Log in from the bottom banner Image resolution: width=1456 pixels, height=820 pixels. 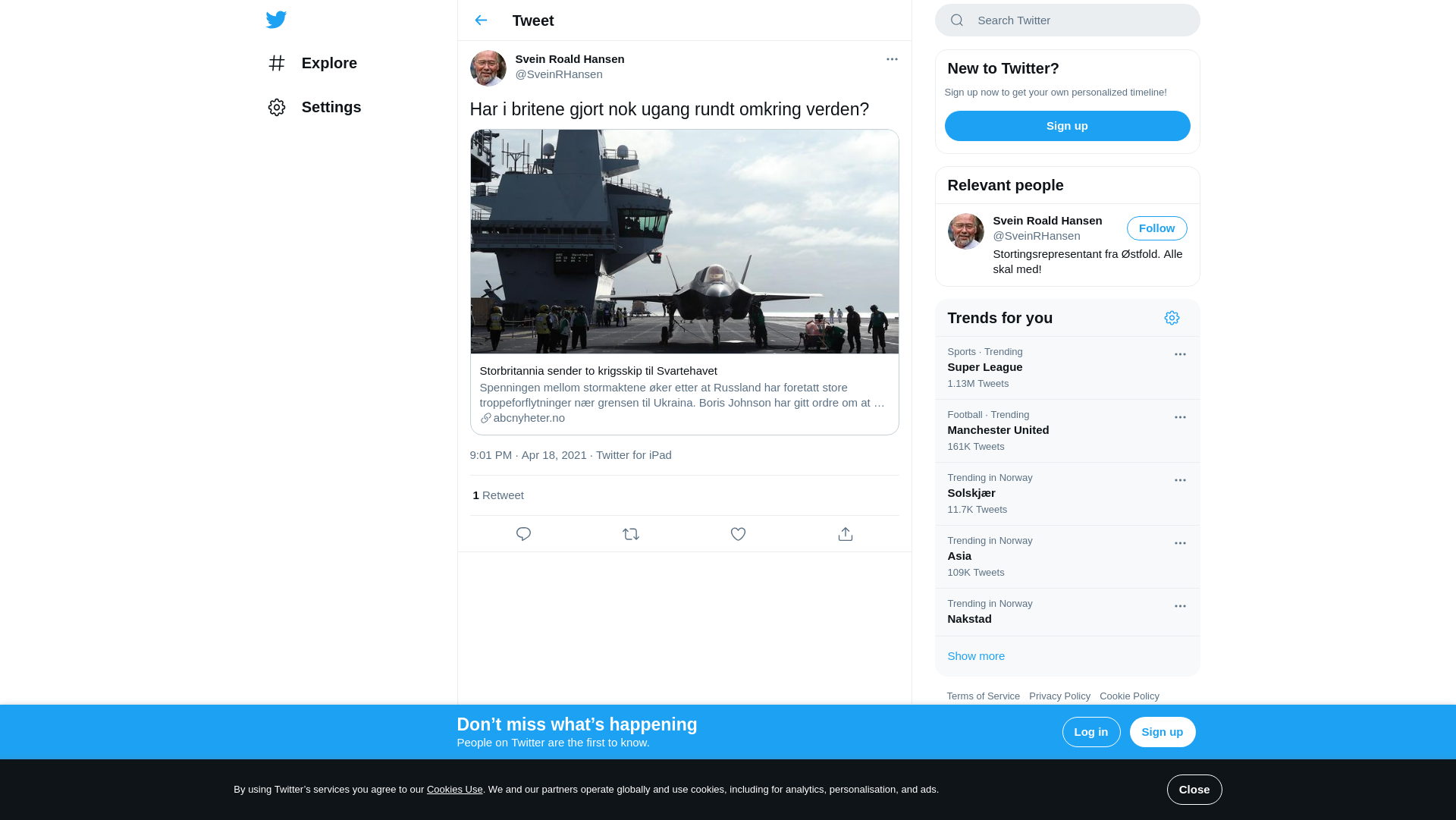(1091, 732)
